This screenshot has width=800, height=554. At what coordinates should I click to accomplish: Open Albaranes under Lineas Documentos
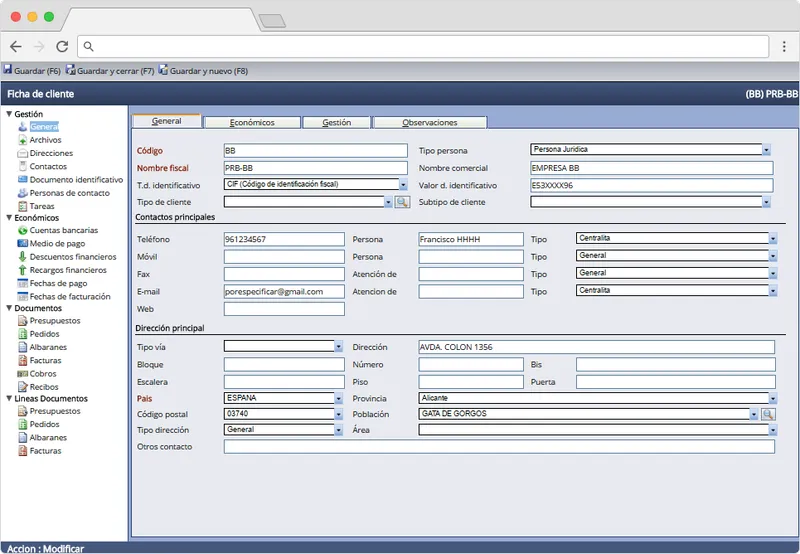click(x=48, y=437)
